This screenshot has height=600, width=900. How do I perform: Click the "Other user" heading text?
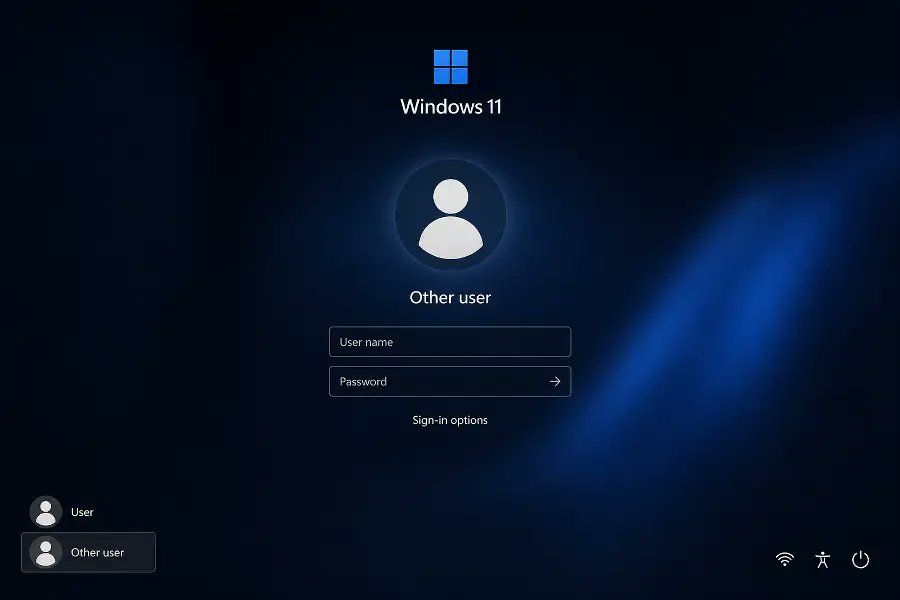pos(451,297)
